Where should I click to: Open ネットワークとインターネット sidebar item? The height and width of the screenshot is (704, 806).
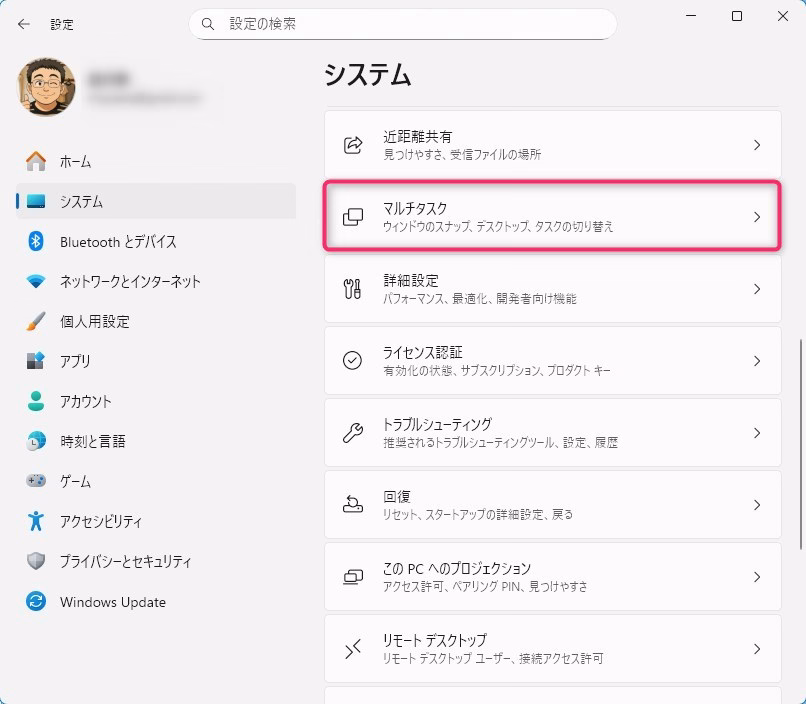(x=130, y=282)
